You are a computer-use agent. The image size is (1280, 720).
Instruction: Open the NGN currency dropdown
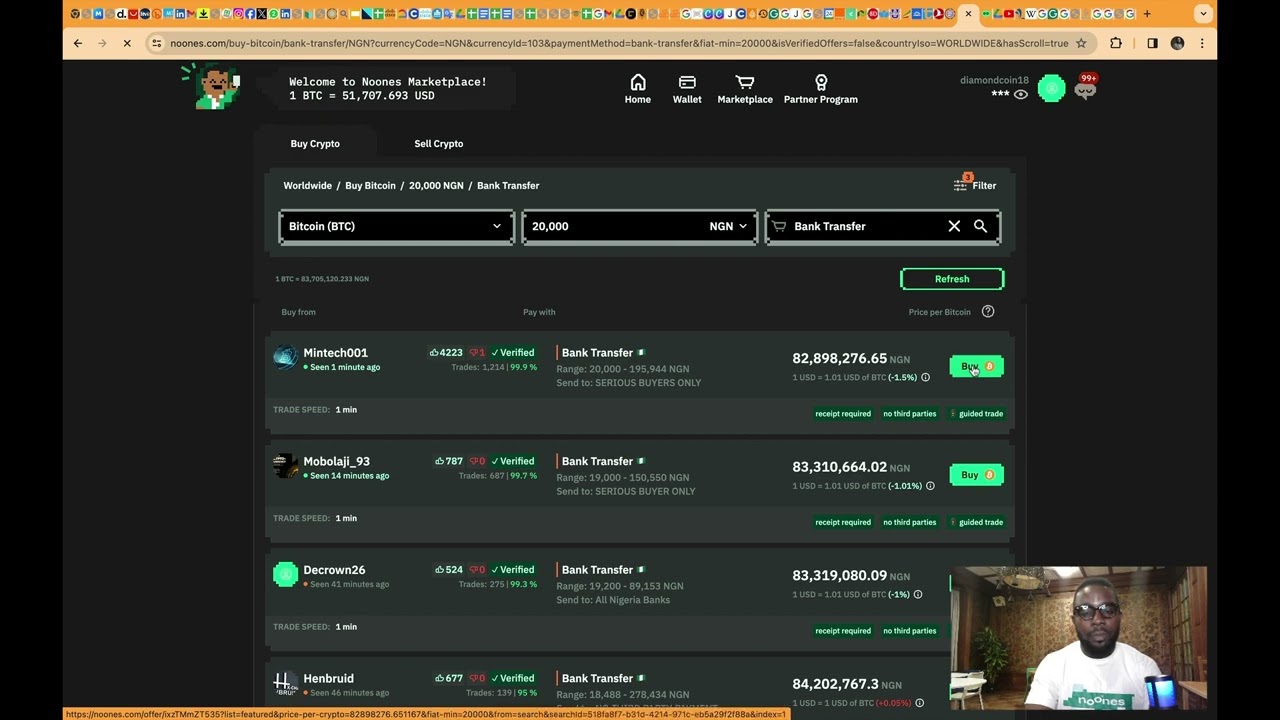(x=728, y=226)
